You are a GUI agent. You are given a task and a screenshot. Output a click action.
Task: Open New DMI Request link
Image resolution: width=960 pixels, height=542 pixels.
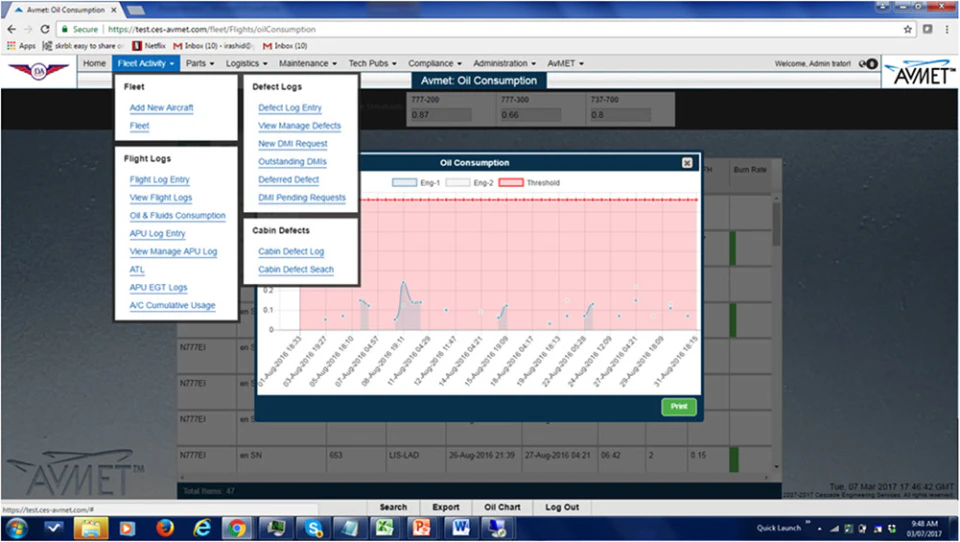click(x=293, y=143)
